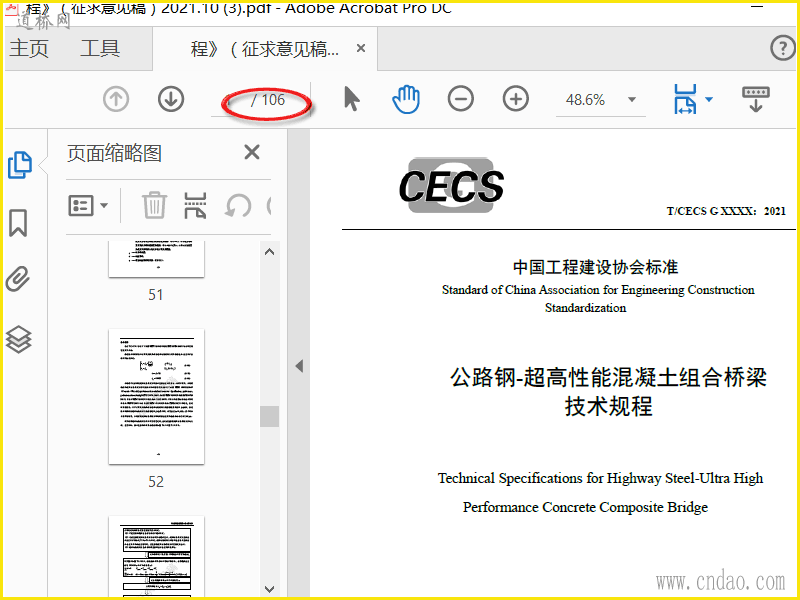Open the thumbnail options menu icon

coord(81,206)
